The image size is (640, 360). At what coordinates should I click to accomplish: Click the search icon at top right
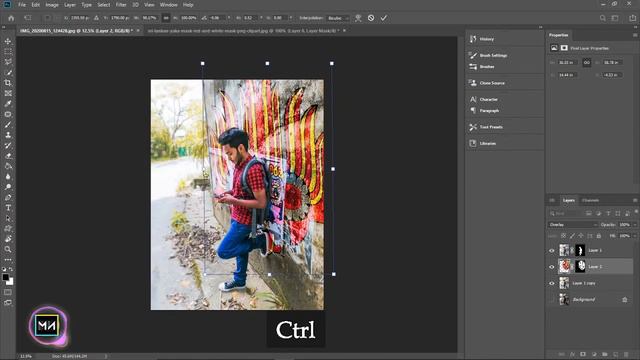click(602, 18)
